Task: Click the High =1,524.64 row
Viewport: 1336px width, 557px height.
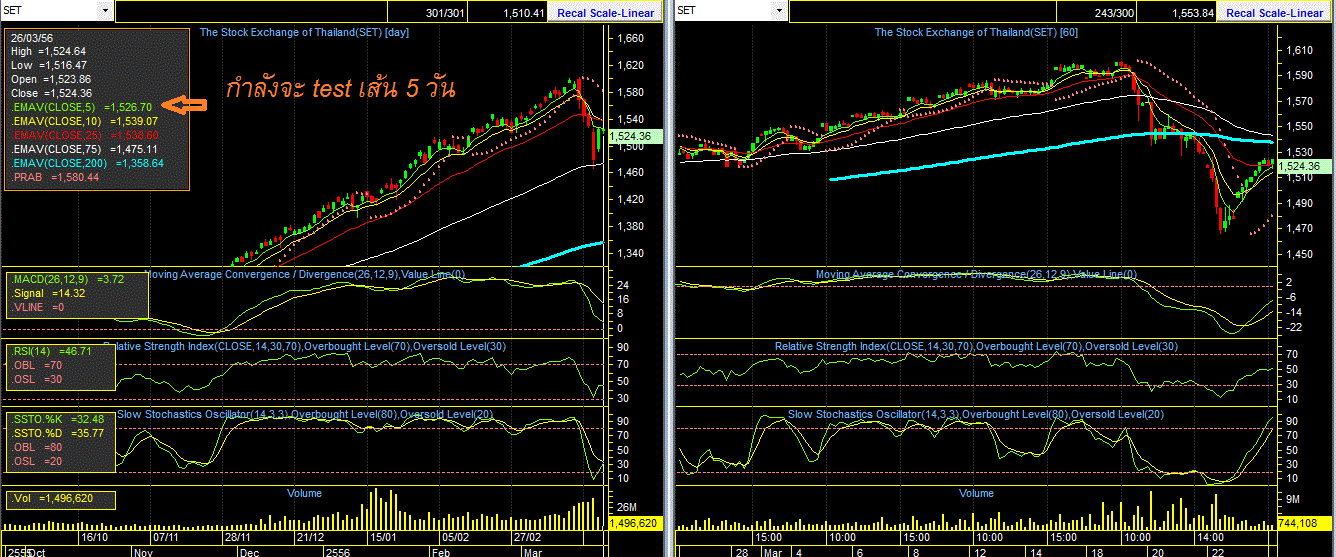Action: [48, 51]
